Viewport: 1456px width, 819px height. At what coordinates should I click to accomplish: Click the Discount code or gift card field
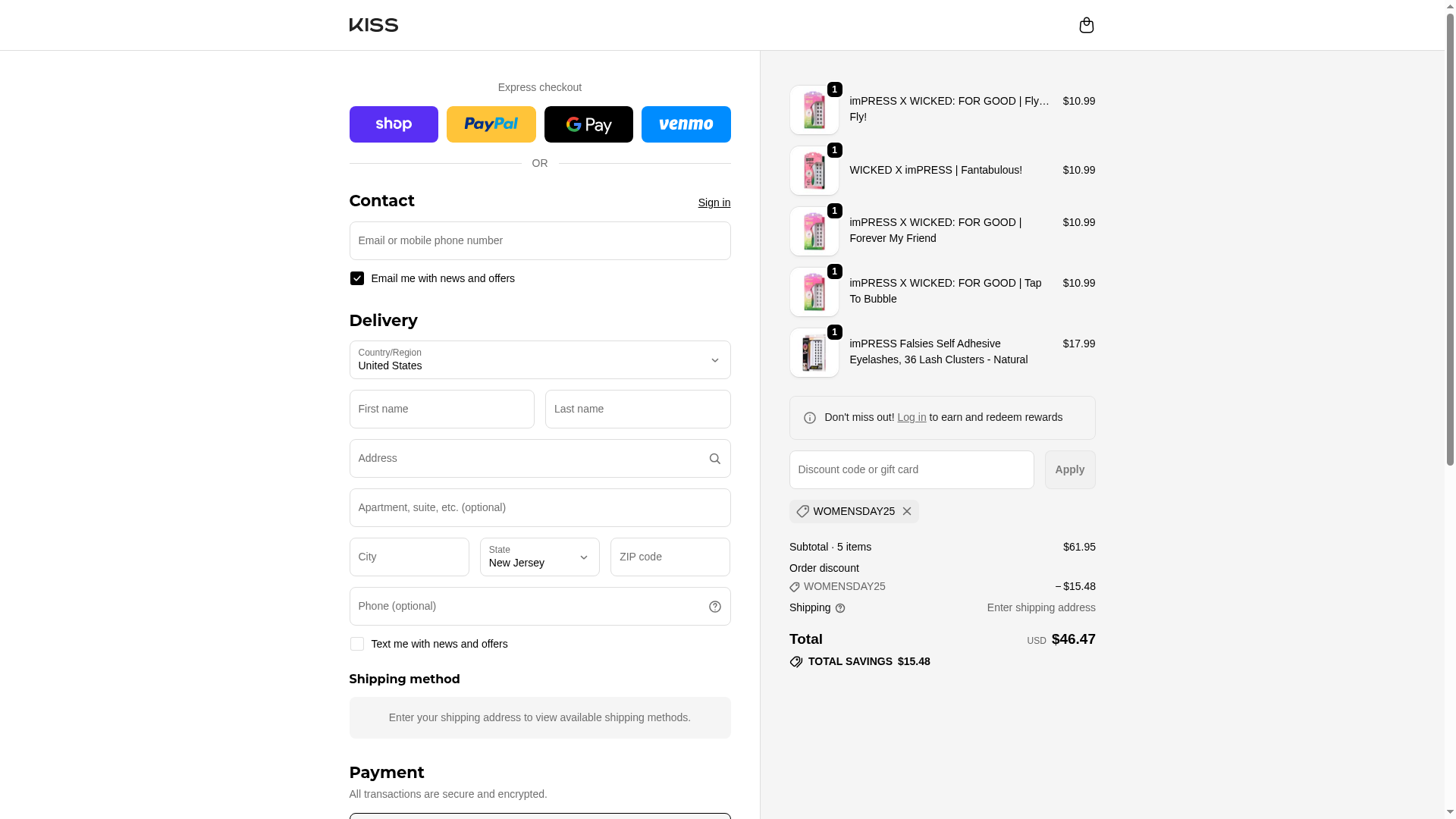pyautogui.click(x=912, y=469)
